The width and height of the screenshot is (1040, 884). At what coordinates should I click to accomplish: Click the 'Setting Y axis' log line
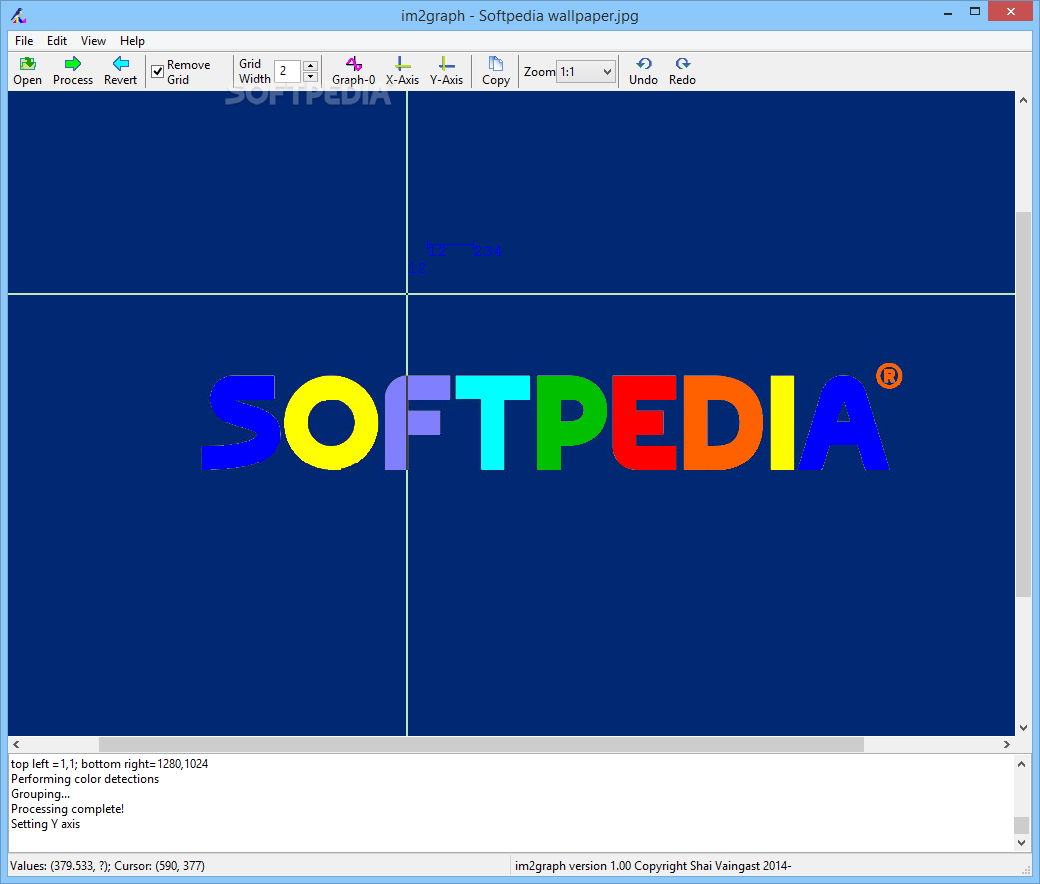(x=45, y=824)
